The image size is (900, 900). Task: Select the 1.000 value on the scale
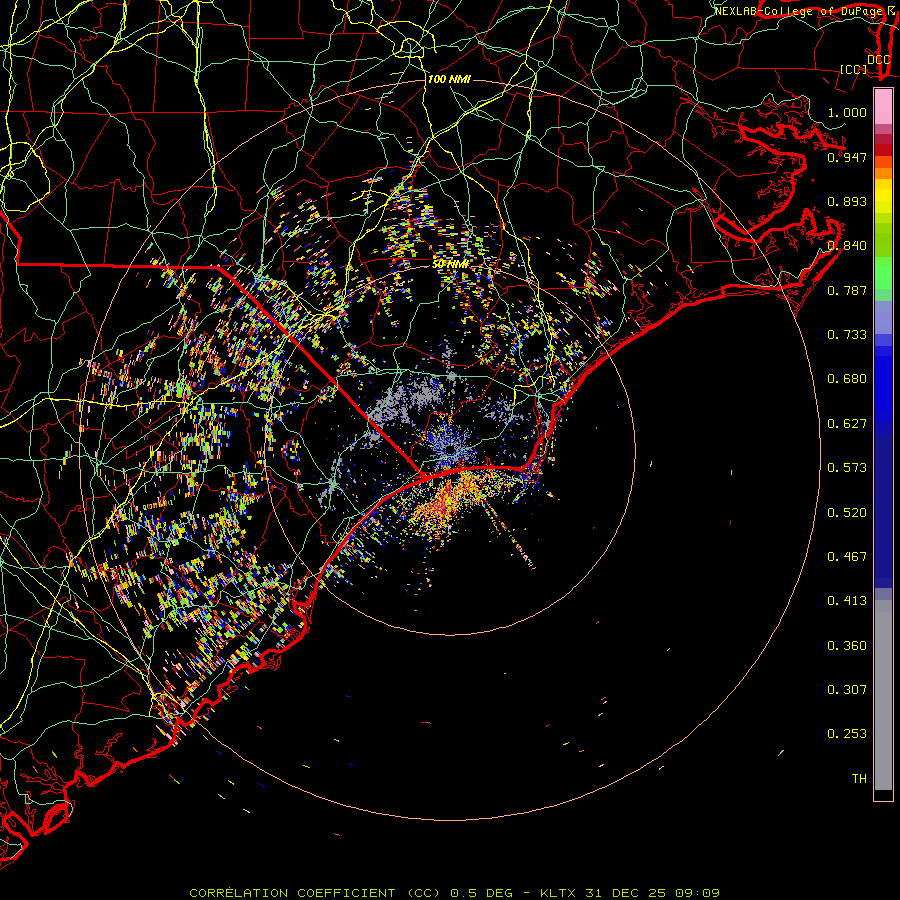847,112
